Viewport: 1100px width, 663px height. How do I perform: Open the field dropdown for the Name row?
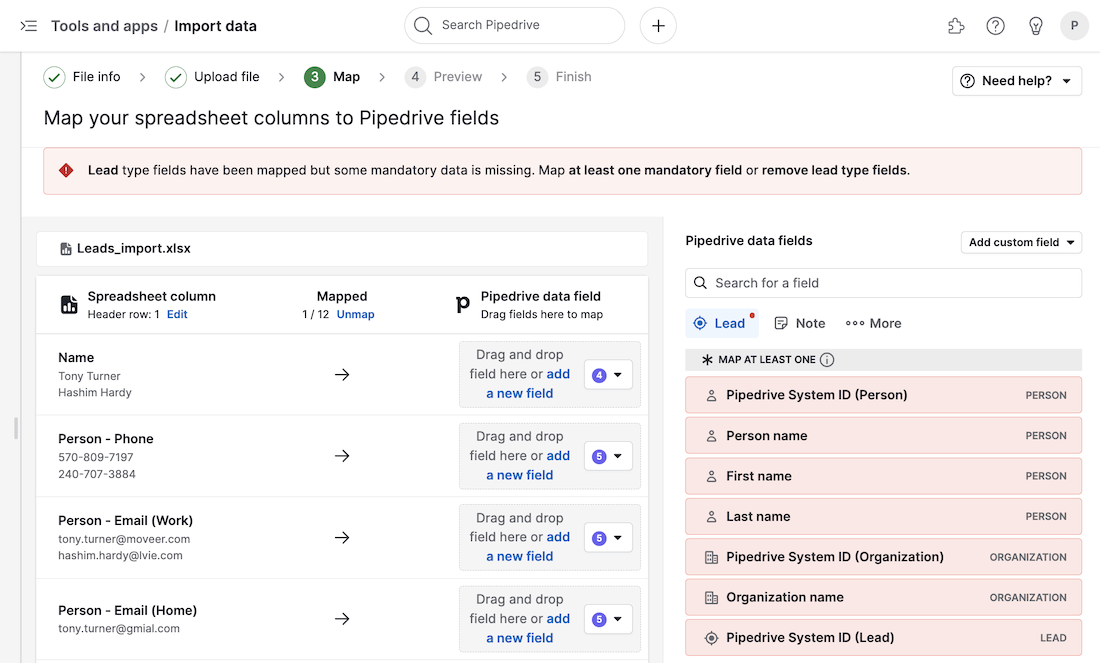point(608,375)
